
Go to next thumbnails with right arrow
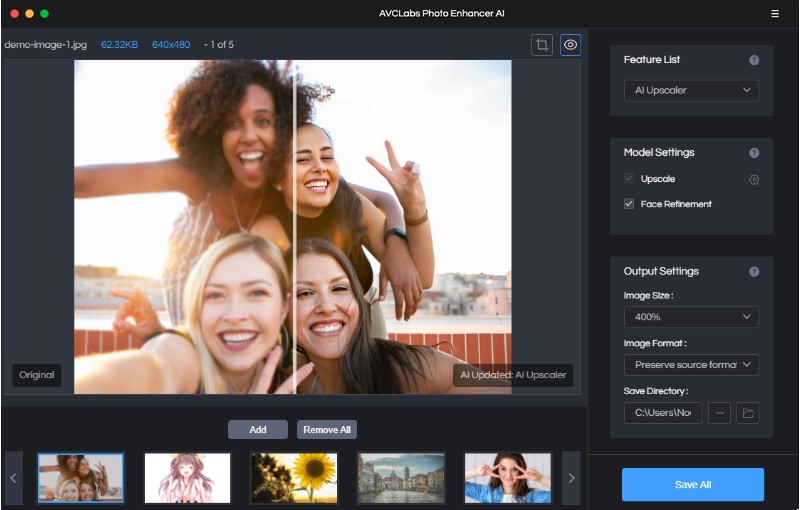pos(571,478)
